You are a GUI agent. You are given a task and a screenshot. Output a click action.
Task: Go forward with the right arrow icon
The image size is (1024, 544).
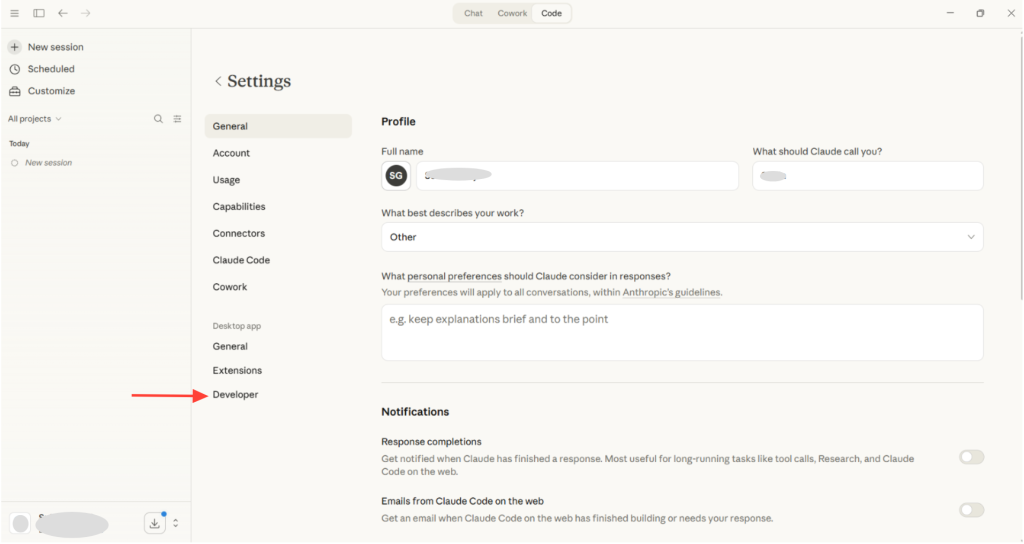click(86, 13)
